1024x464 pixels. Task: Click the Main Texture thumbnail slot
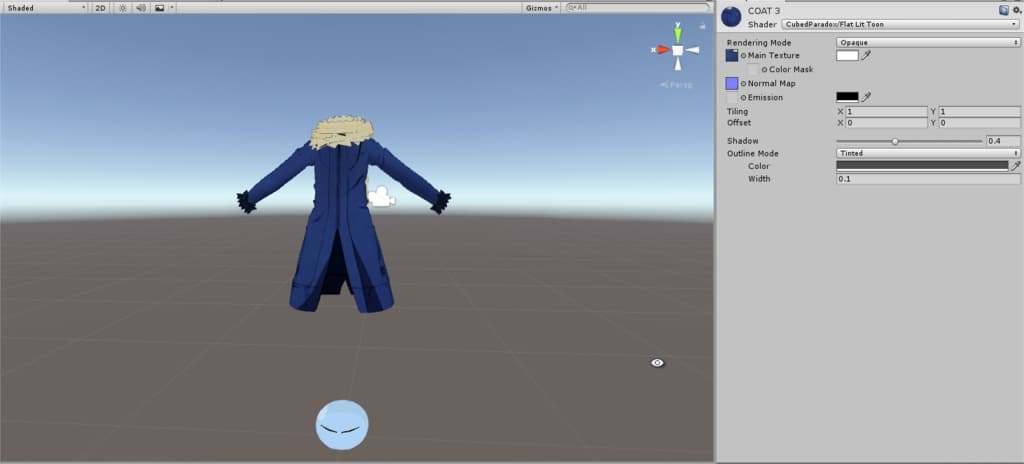tap(732, 56)
